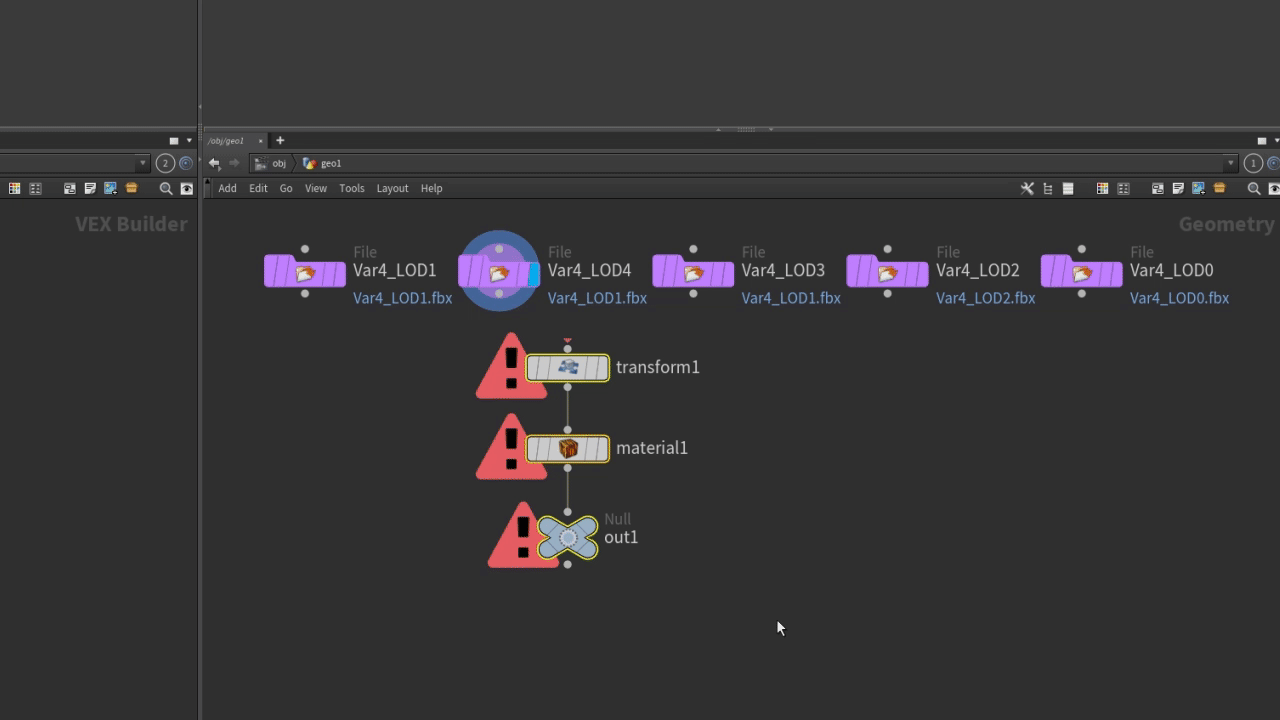The image size is (1280, 720).
Task: Open the color palette icon in the toolbar
Action: point(1101,188)
